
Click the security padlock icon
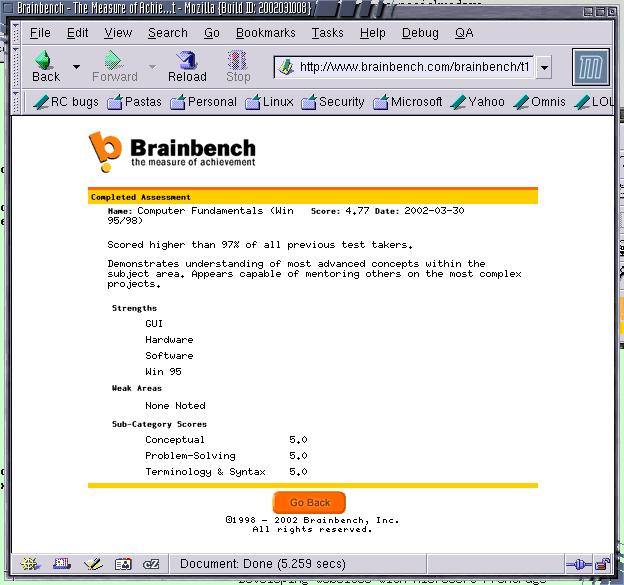pos(603,564)
